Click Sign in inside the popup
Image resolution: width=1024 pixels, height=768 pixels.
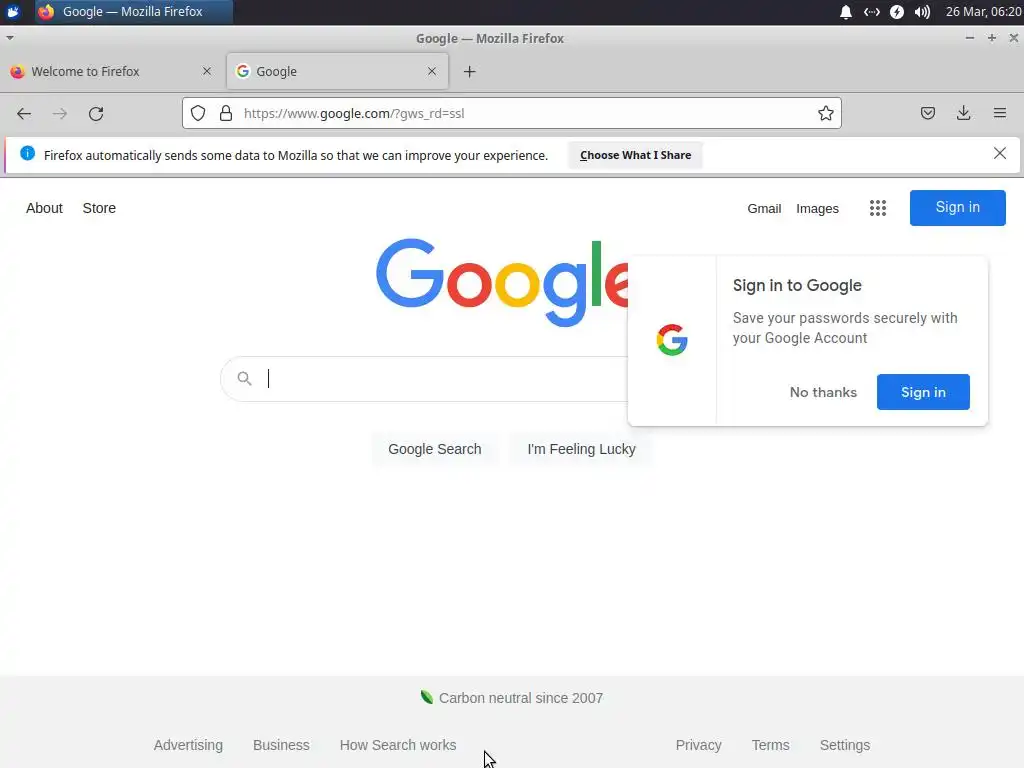tap(923, 392)
